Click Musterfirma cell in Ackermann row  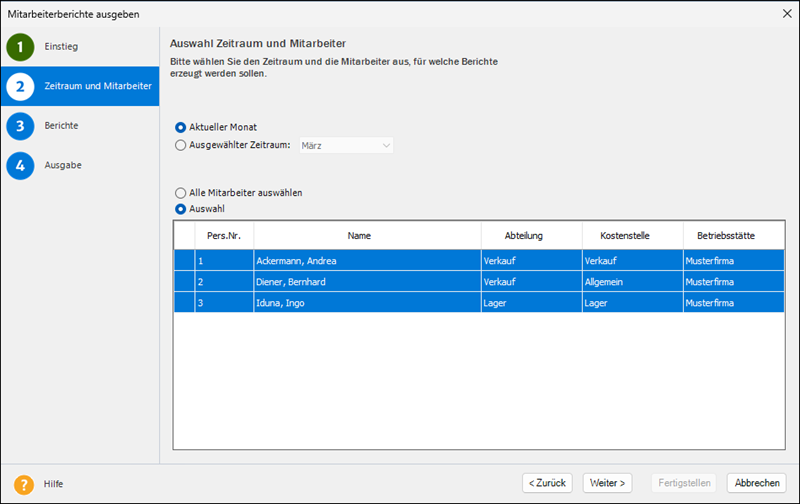point(734,261)
